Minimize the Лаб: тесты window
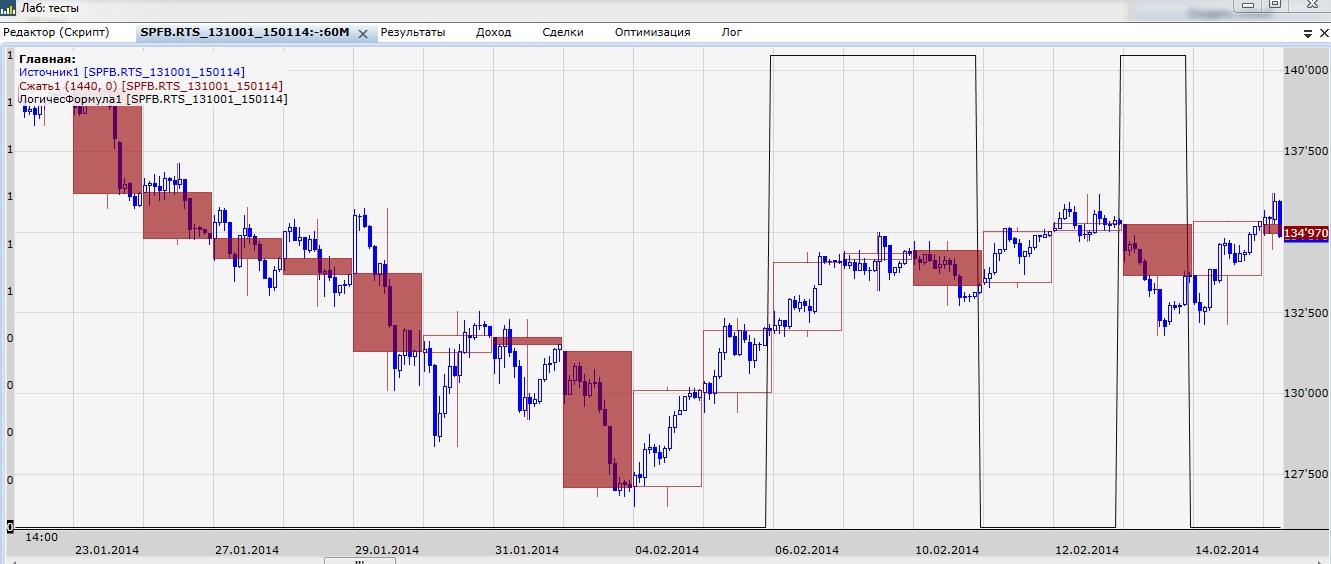 1247,5
